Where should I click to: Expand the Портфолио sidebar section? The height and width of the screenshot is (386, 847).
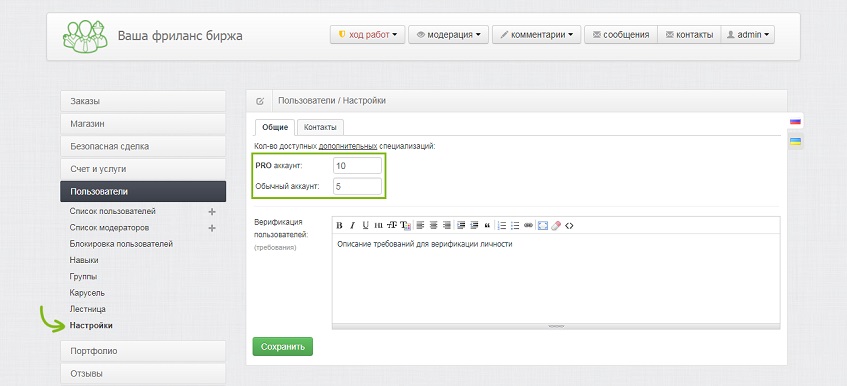point(143,351)
